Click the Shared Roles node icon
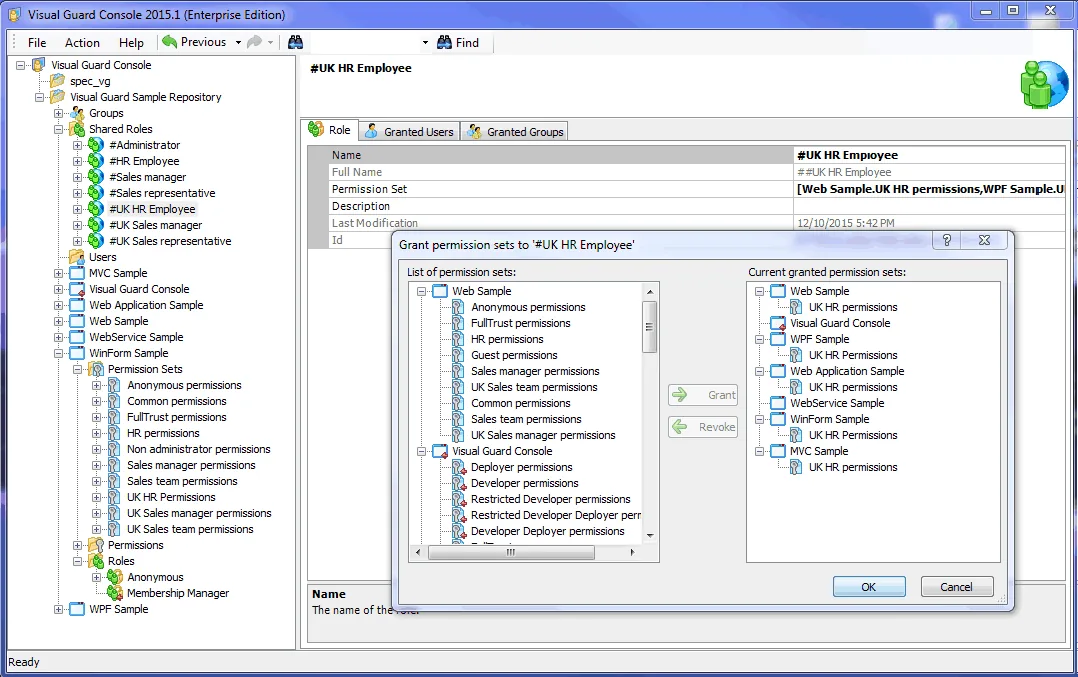 click(78, 129)
